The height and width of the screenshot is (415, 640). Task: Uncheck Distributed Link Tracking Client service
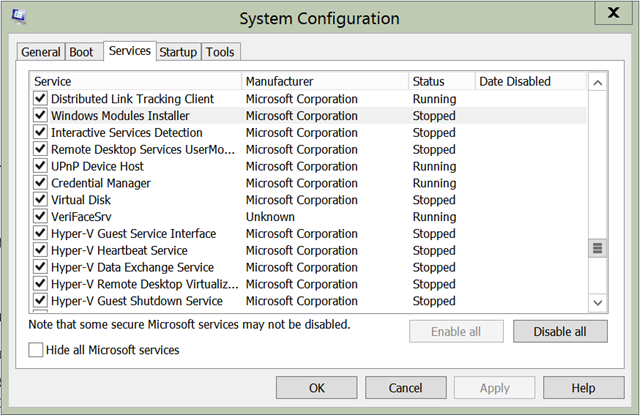click(40, 98)
